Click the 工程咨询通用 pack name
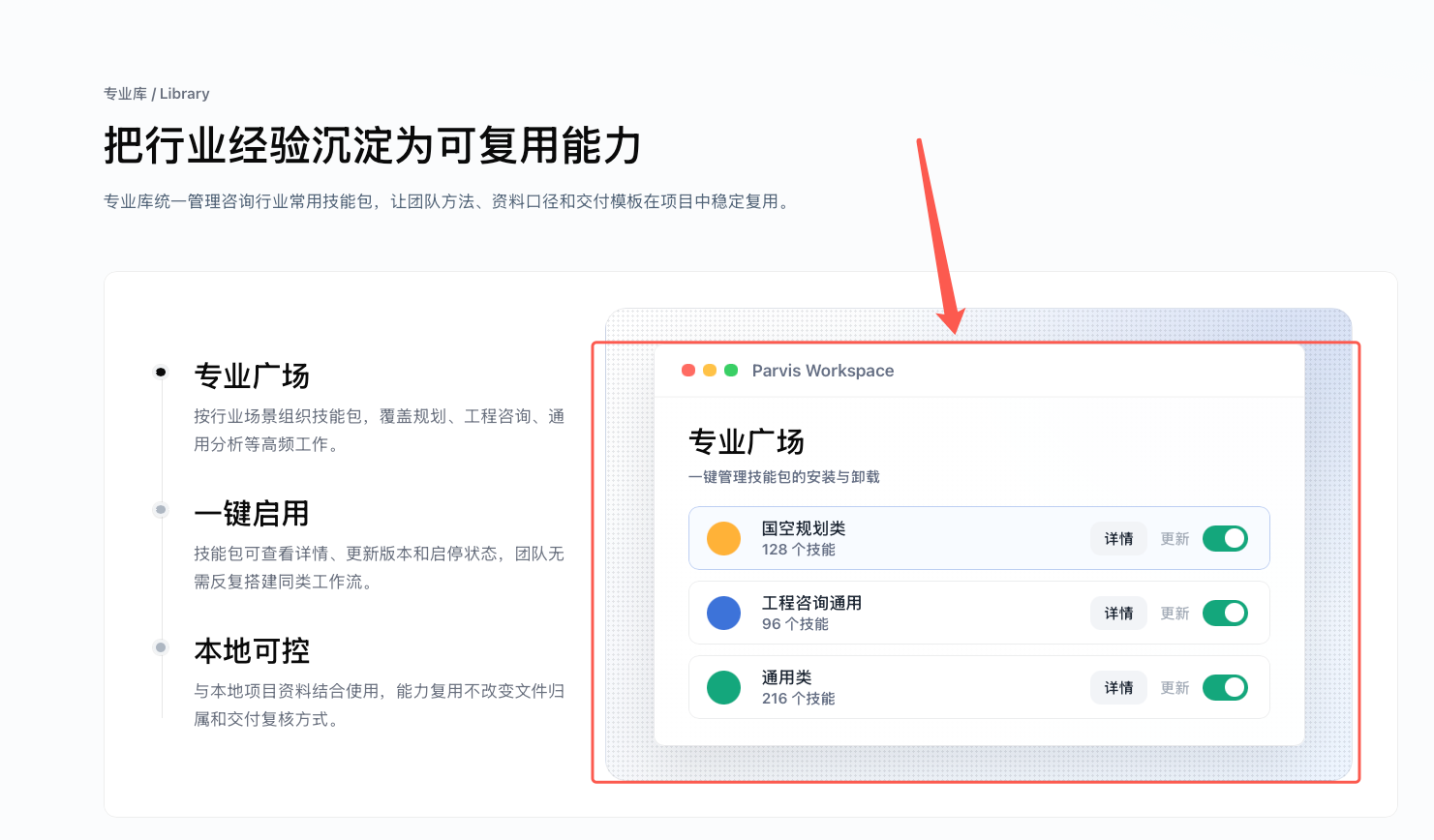The width and height of the screenshot is (1434, 840). click(811, 603)
